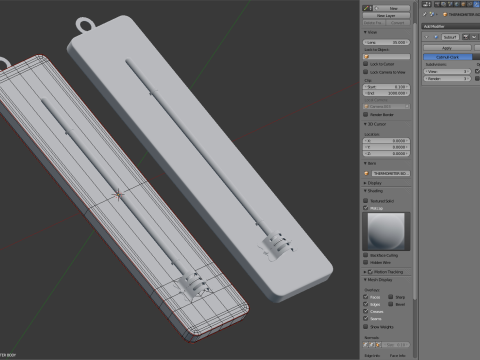Uncheck the Edges overlay checkbox
The height and width of the screenshot is (360, 480).
click(x=366, y=304)
